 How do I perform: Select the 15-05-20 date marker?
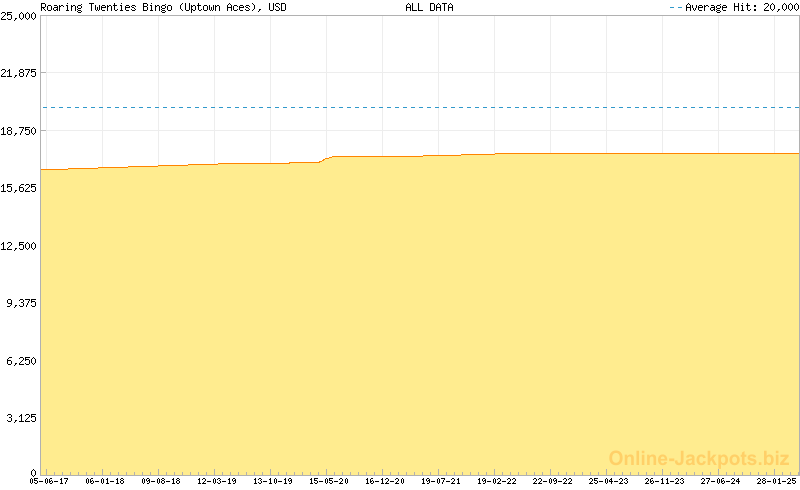pyautogui.click(x=329, y=481)
